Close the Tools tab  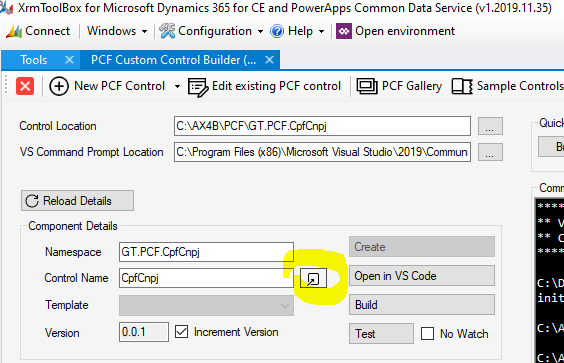pyautogui.click(x=69, y=60)
